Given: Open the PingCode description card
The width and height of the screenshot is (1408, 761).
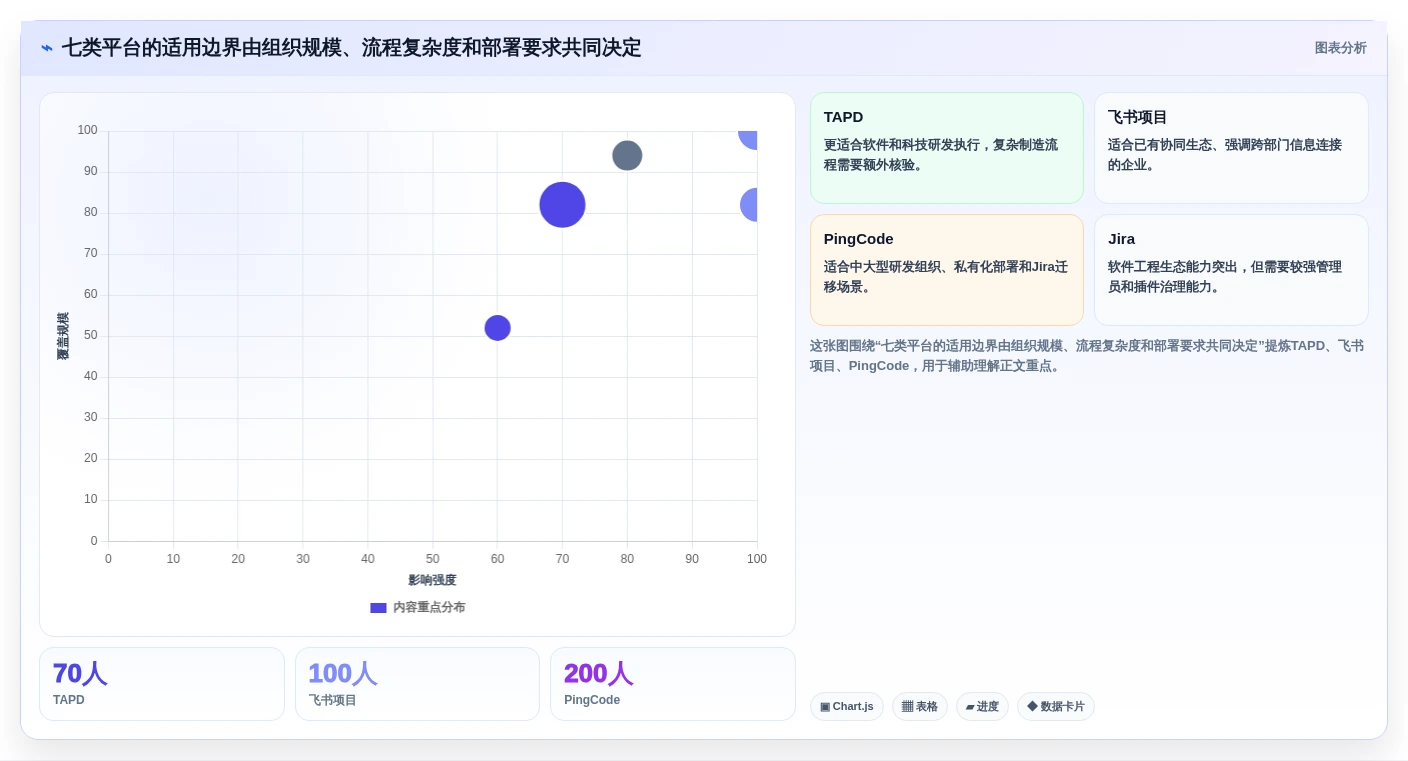Looking at the screenshot, I should point(947,270).
